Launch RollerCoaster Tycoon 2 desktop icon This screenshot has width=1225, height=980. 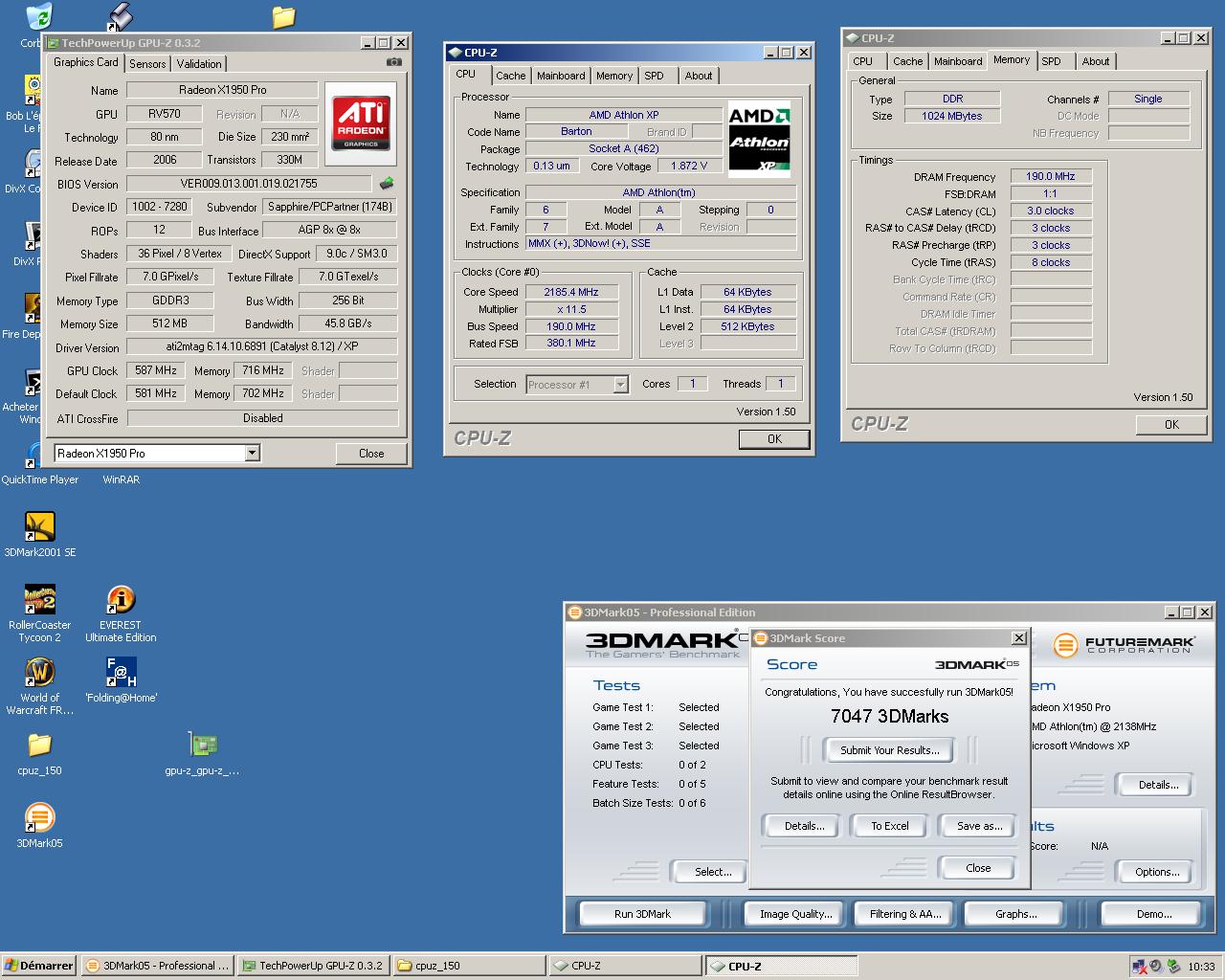pyautogui.click(x=39, y=600)
